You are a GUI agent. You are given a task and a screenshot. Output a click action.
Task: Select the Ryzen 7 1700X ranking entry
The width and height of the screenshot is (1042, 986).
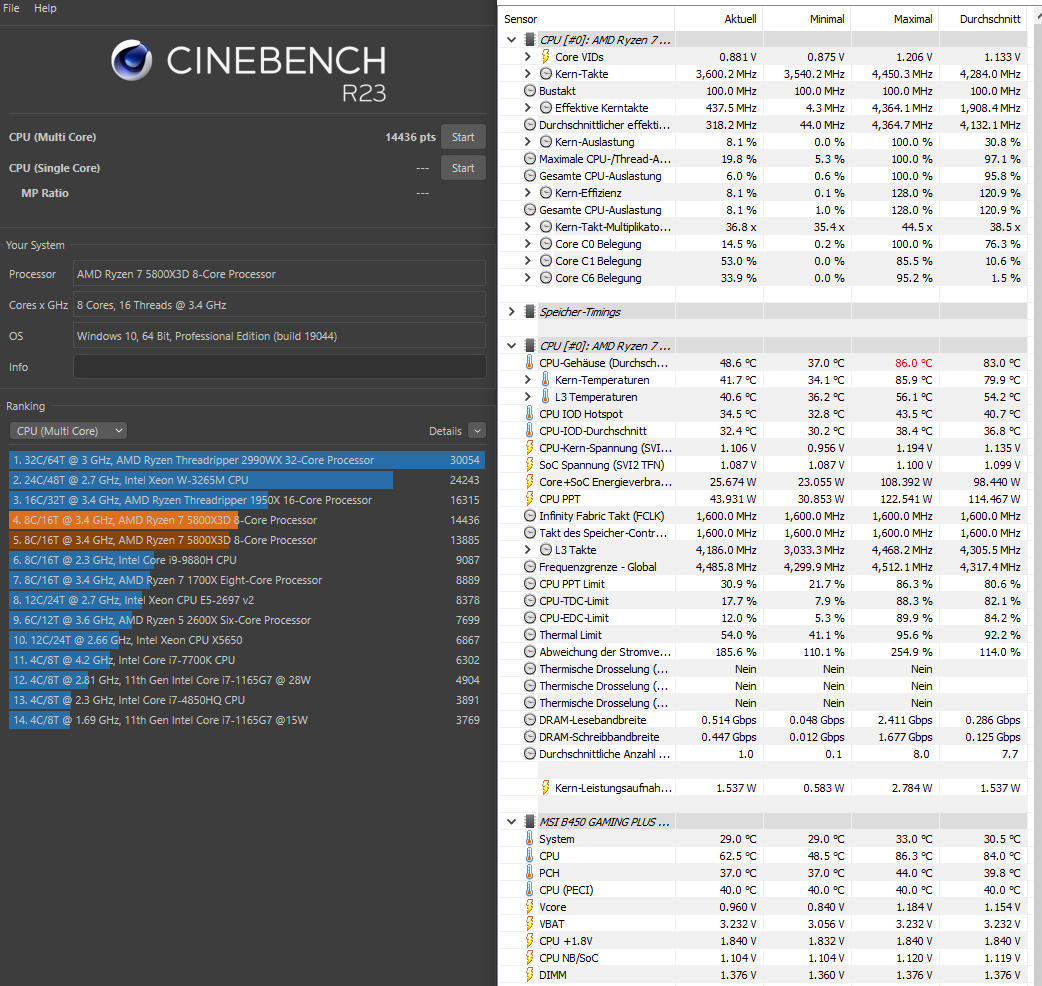[x=247, y=579]
